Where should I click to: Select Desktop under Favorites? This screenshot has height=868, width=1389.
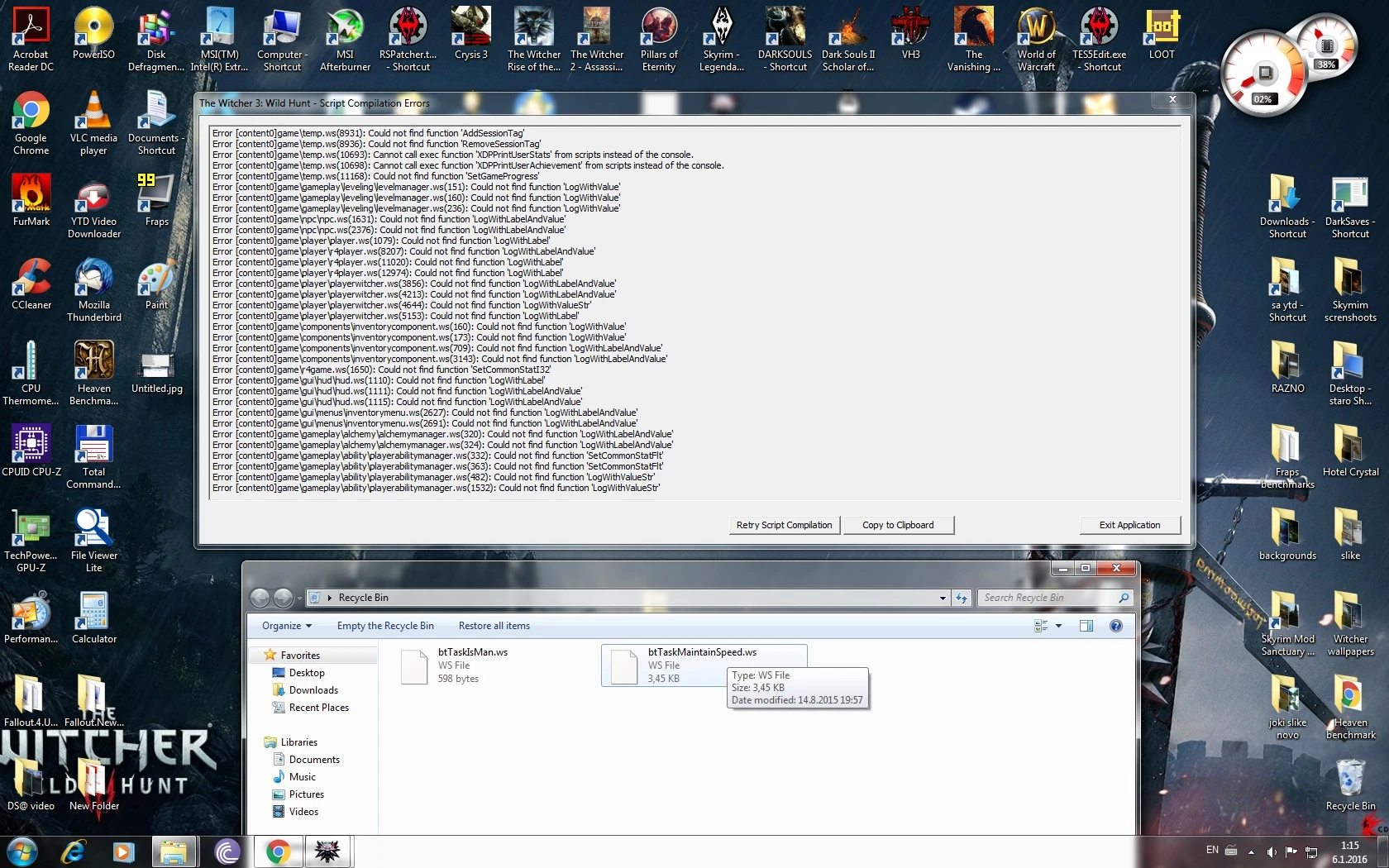pos(307,673)
